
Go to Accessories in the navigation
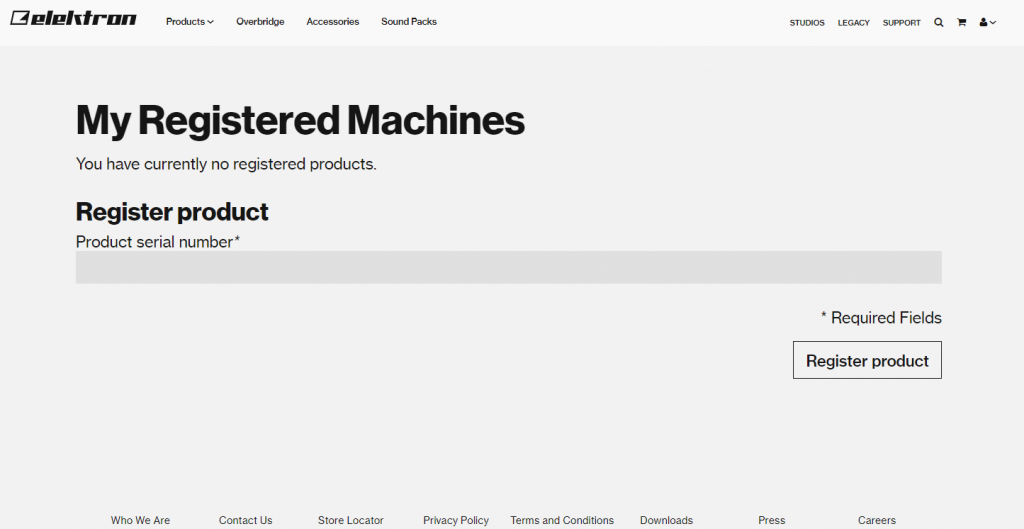click(332, 22)
